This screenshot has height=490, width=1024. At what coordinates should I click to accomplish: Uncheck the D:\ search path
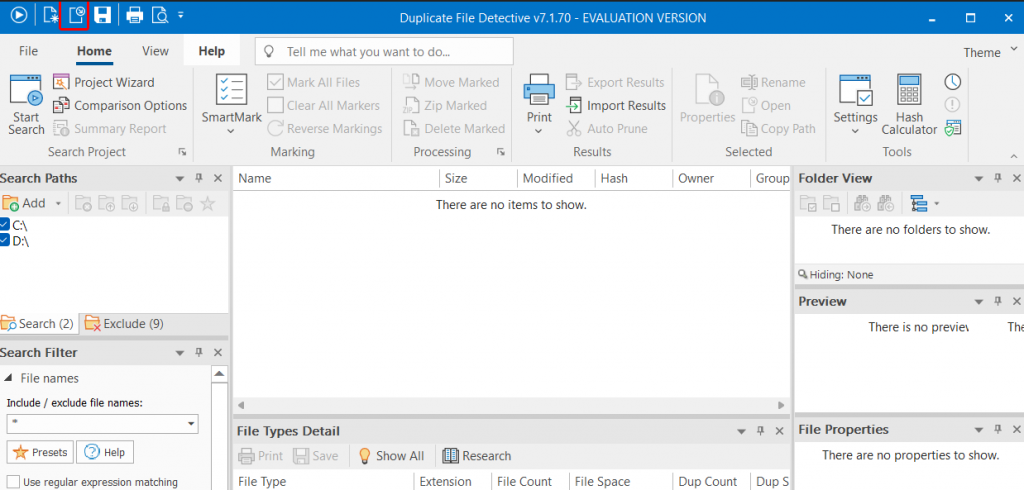pos(5,240)
